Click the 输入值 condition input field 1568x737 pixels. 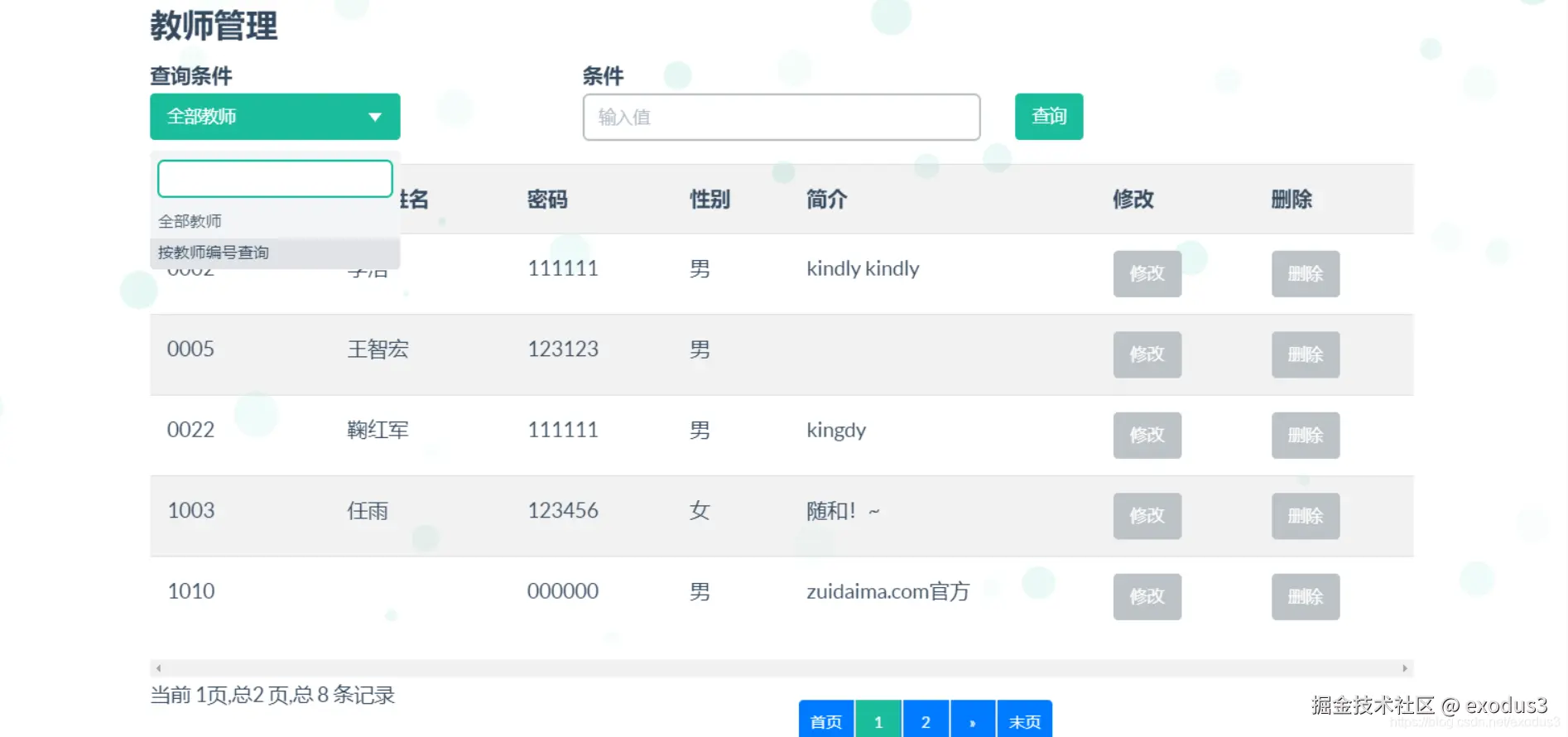tap(782, 117)
